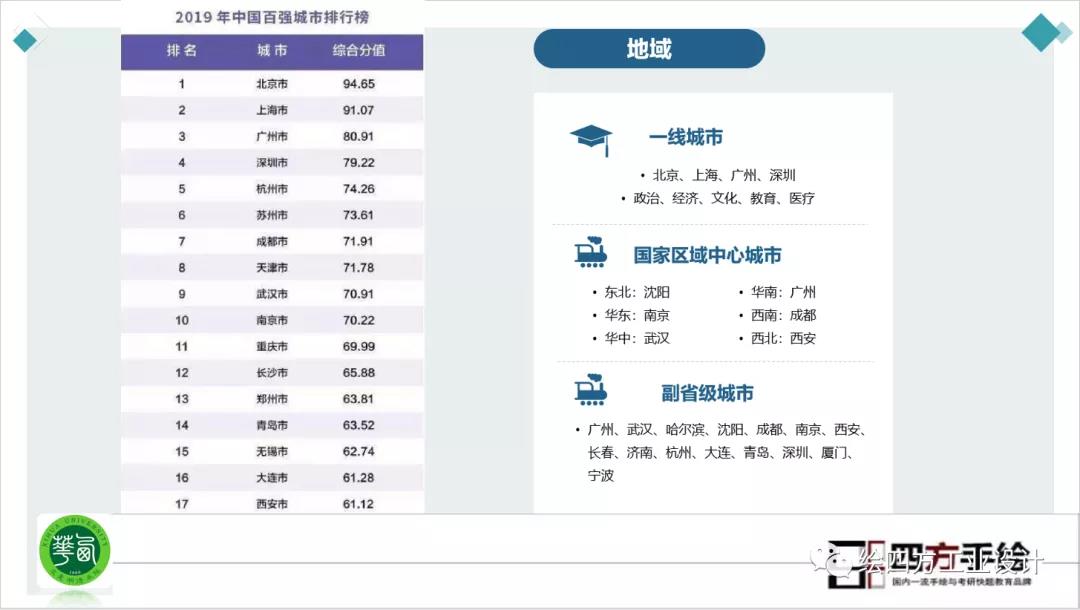1080x610 pixels.
Task: Click the 西安市 cell
Action: pyautogui.click(x=272, y=504)
